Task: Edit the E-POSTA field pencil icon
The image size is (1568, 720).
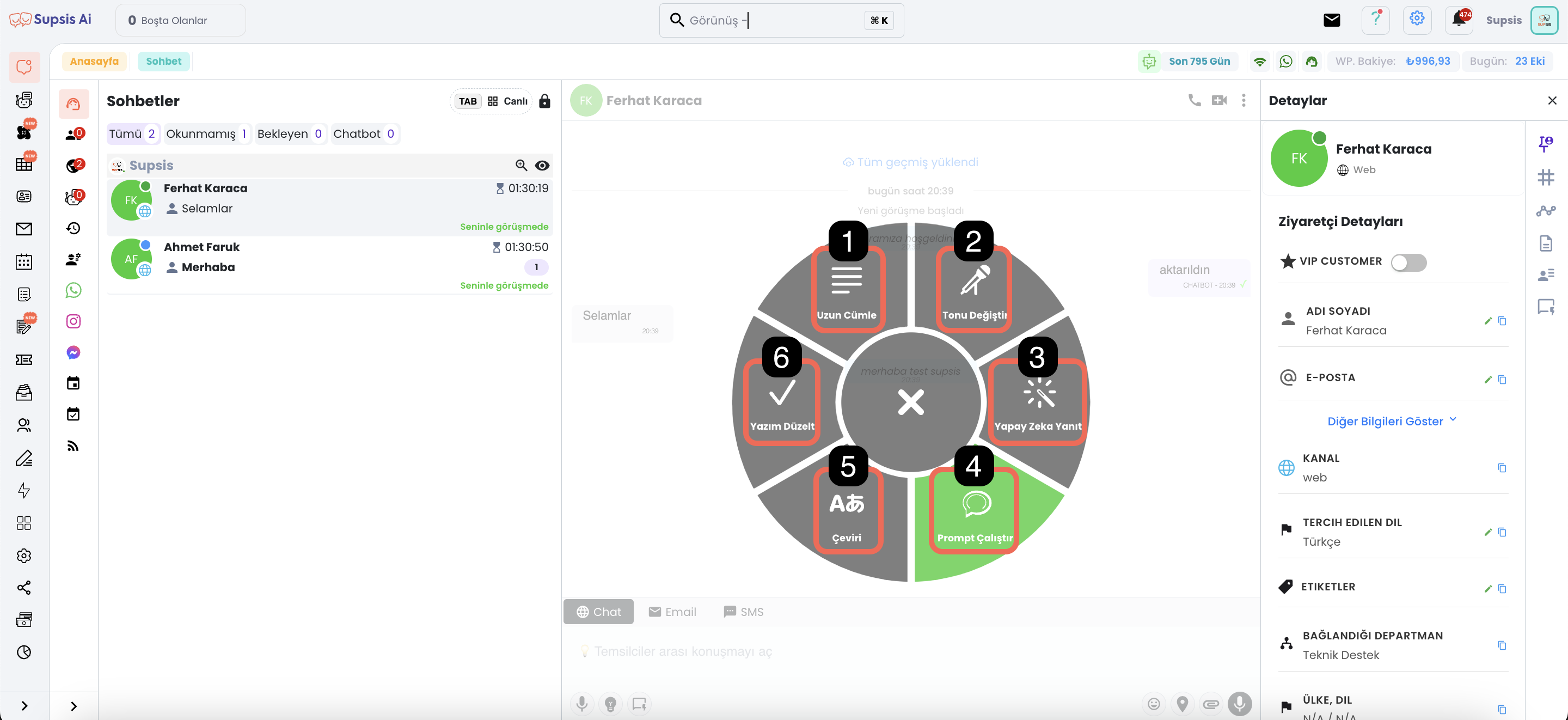Action: [x=1487, y=380]
